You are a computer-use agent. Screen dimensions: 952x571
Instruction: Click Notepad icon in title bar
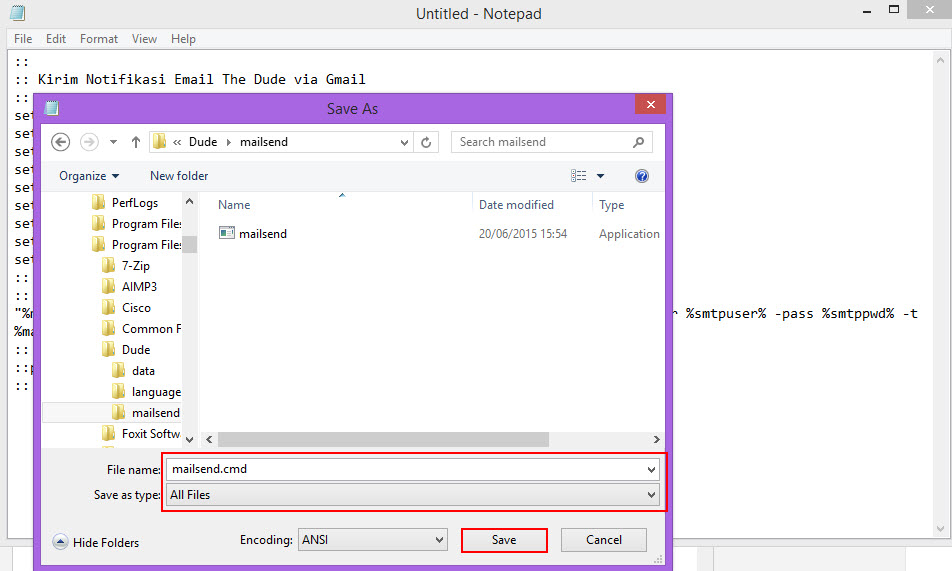pos(18,12)
